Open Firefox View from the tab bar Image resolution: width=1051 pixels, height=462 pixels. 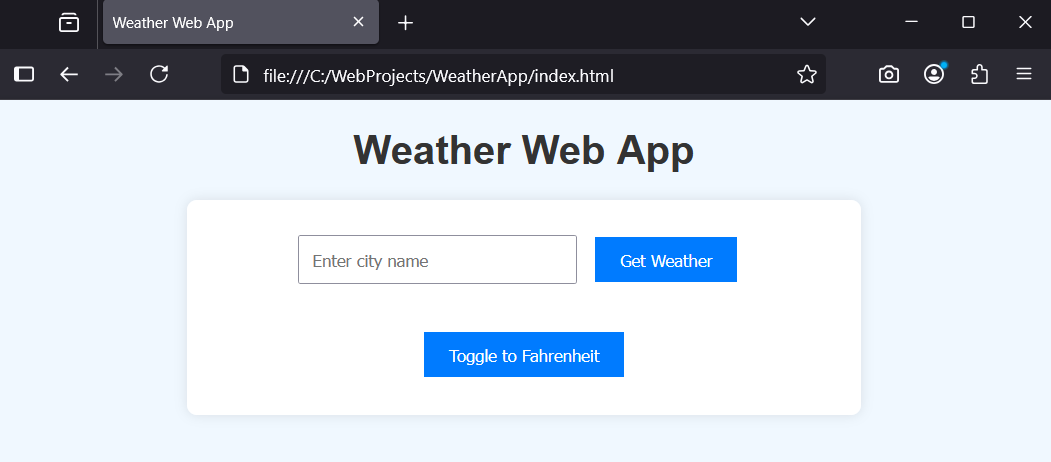(69, 23)
